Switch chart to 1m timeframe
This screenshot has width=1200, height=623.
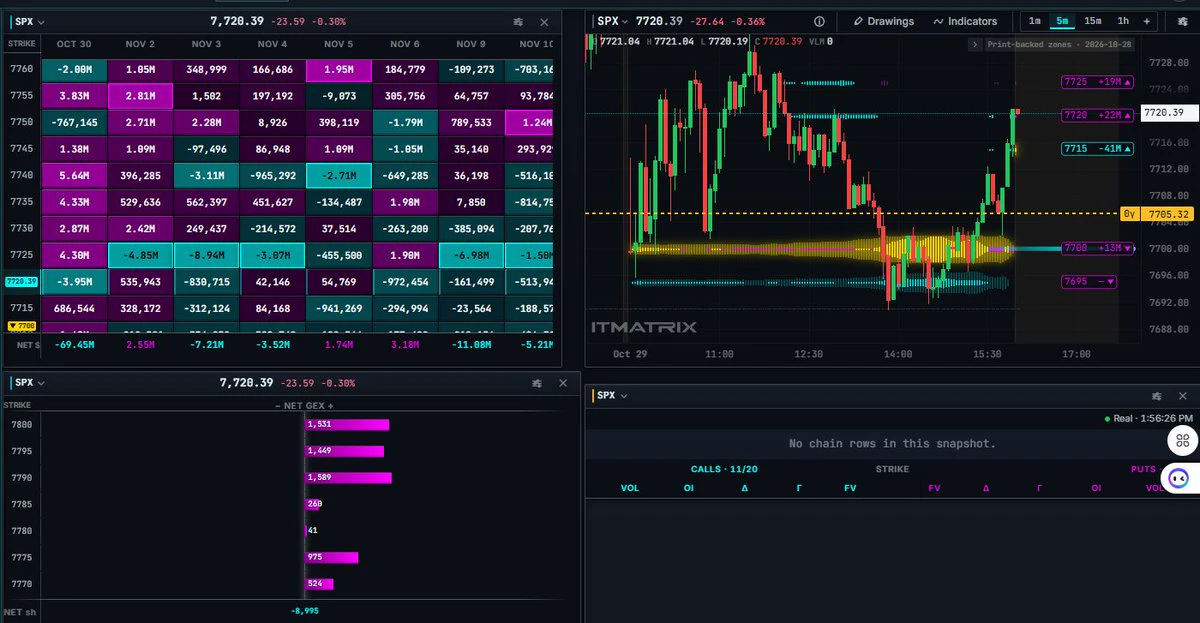click(1034, 21)
